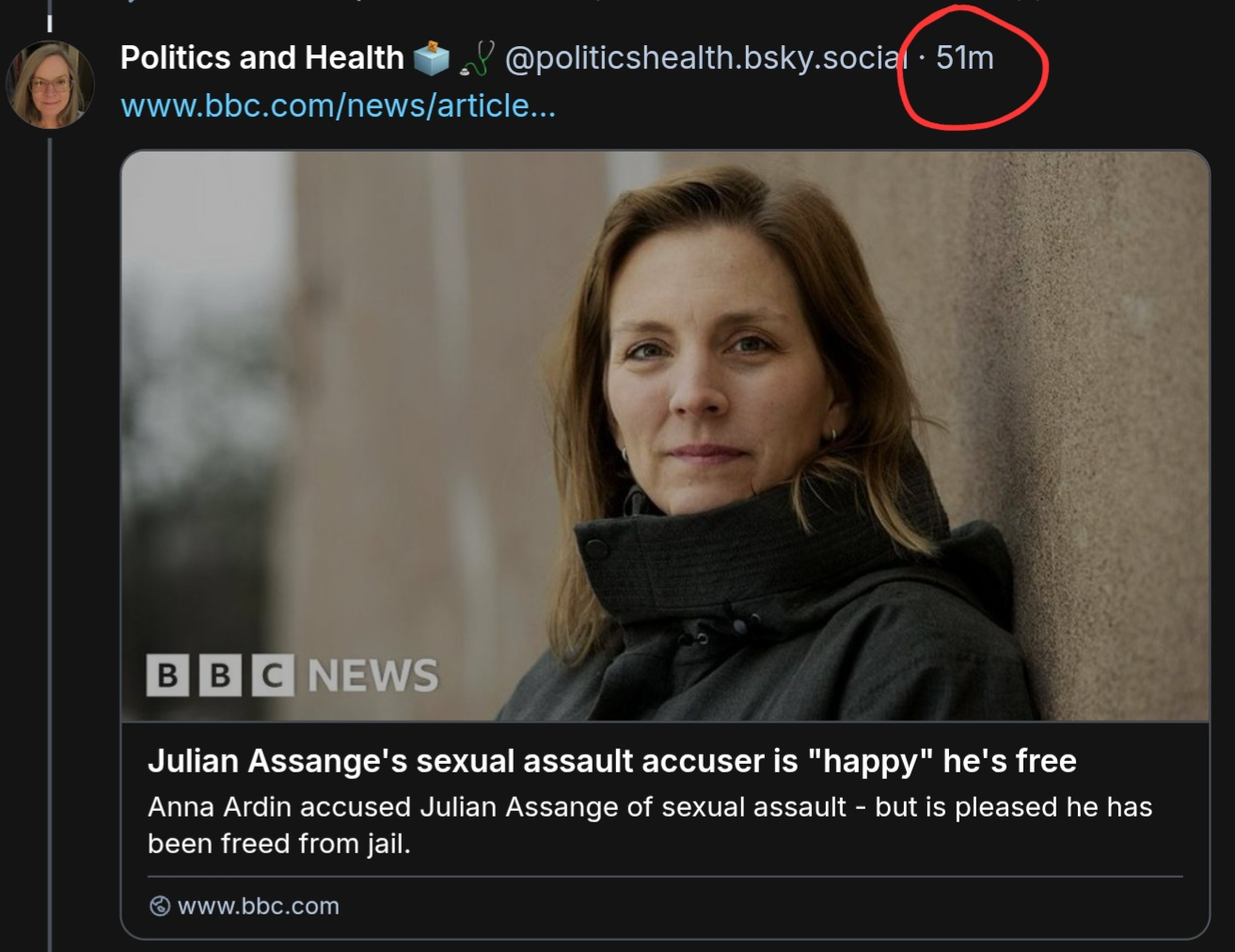1235x952 pixels.
Task: Click the NEWS wordmark on the image
Action: pyautogui.click(x=373, y=675)
